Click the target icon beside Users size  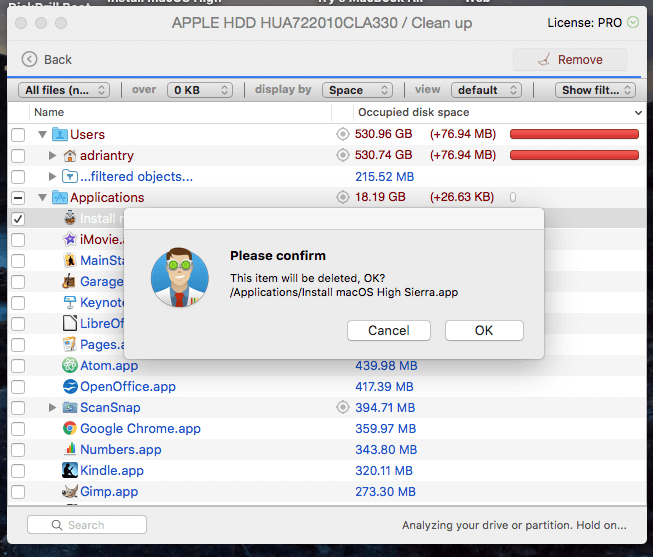343,134
